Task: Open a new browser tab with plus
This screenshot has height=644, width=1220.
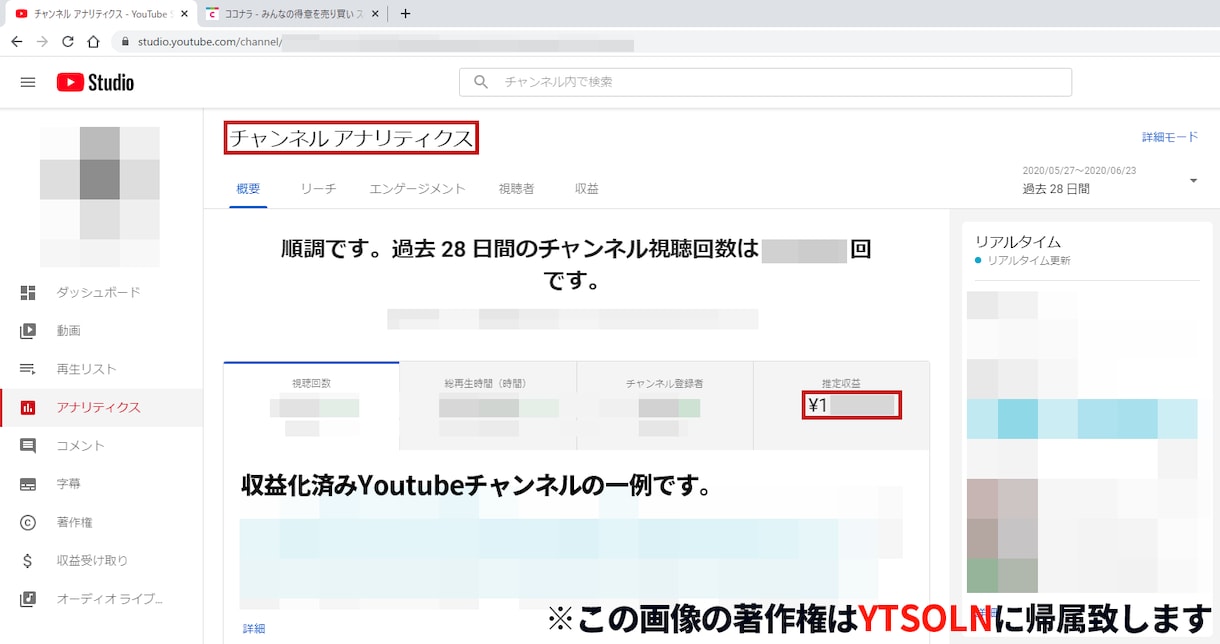Action: [x=405, y=14]
